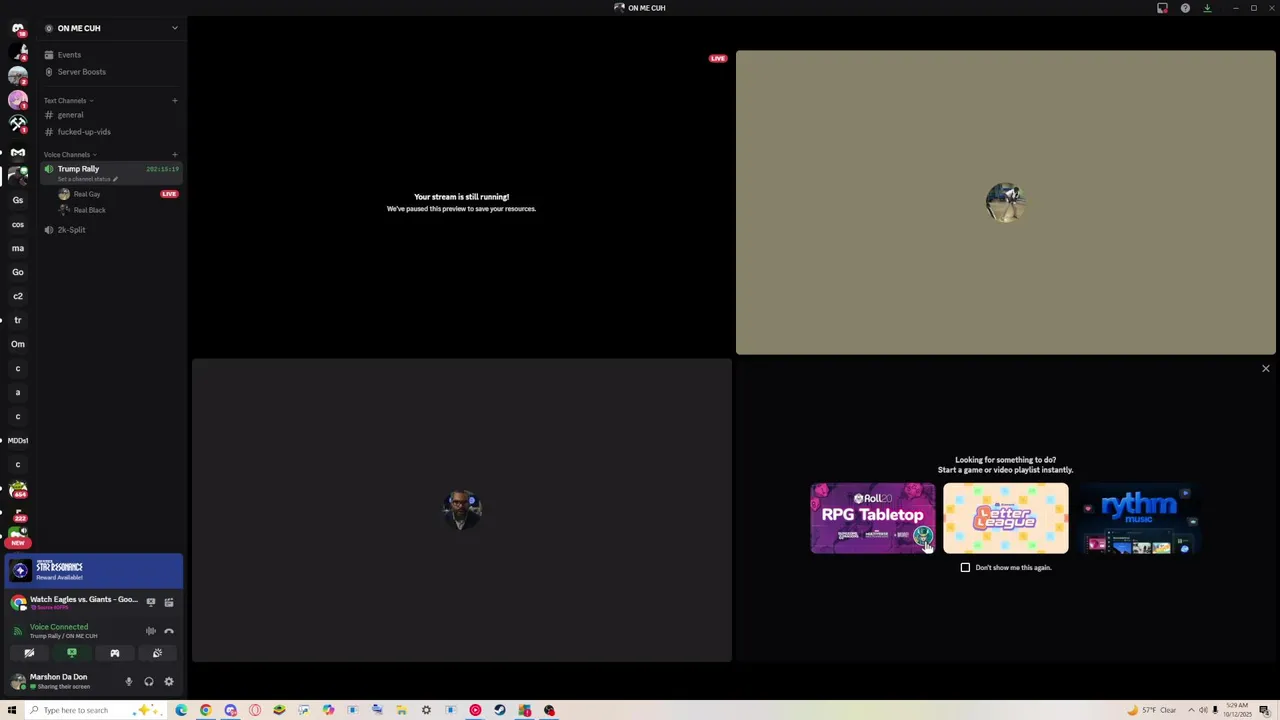The height and width of the screenshot is (720, 1280).
Task: Open clips icon beside Eagles stream
Action: 169,602
